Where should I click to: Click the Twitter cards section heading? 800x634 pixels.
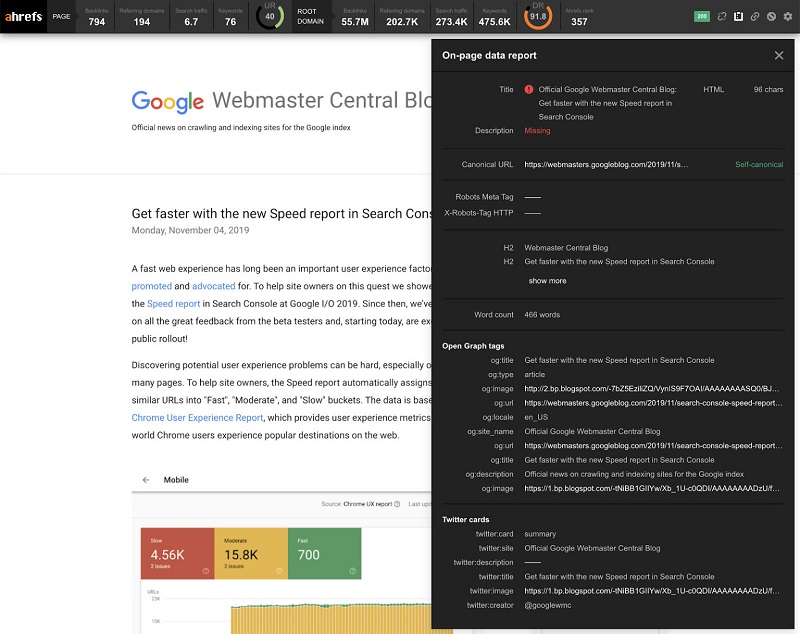[465, 520]
